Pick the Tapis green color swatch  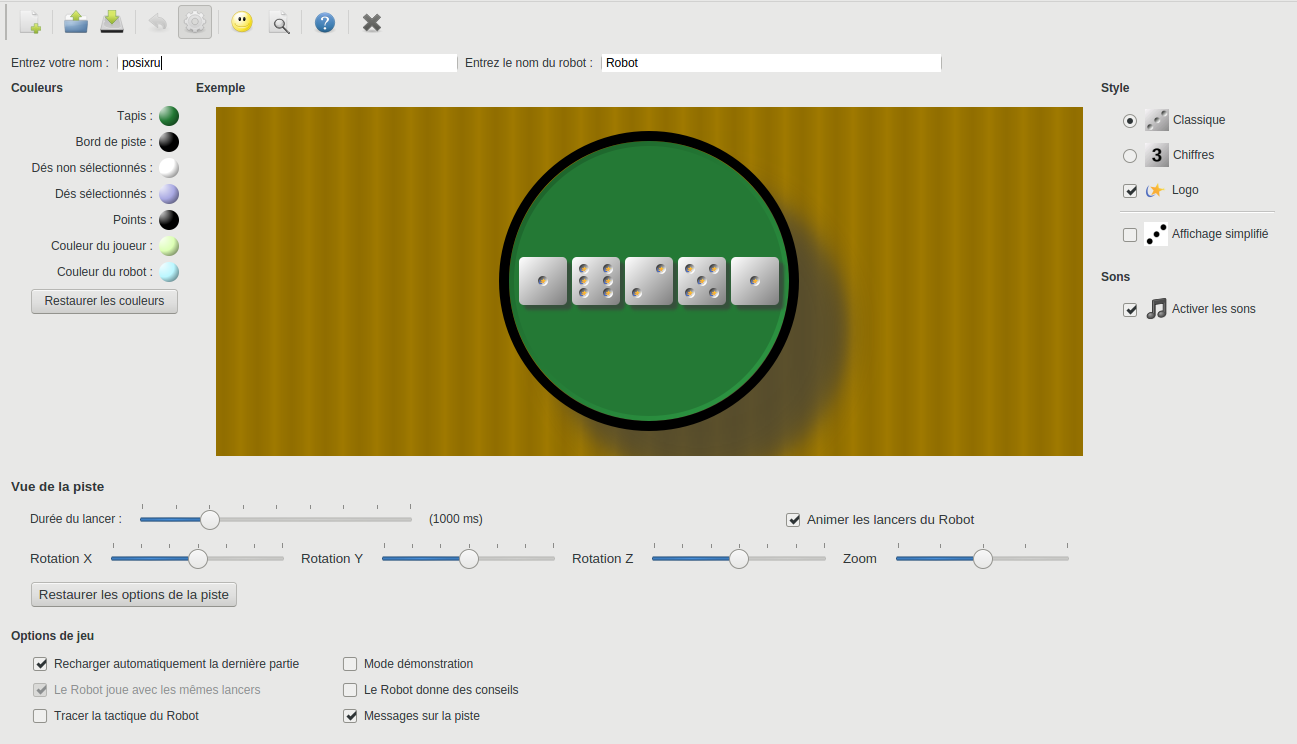[x=169, y=116]
